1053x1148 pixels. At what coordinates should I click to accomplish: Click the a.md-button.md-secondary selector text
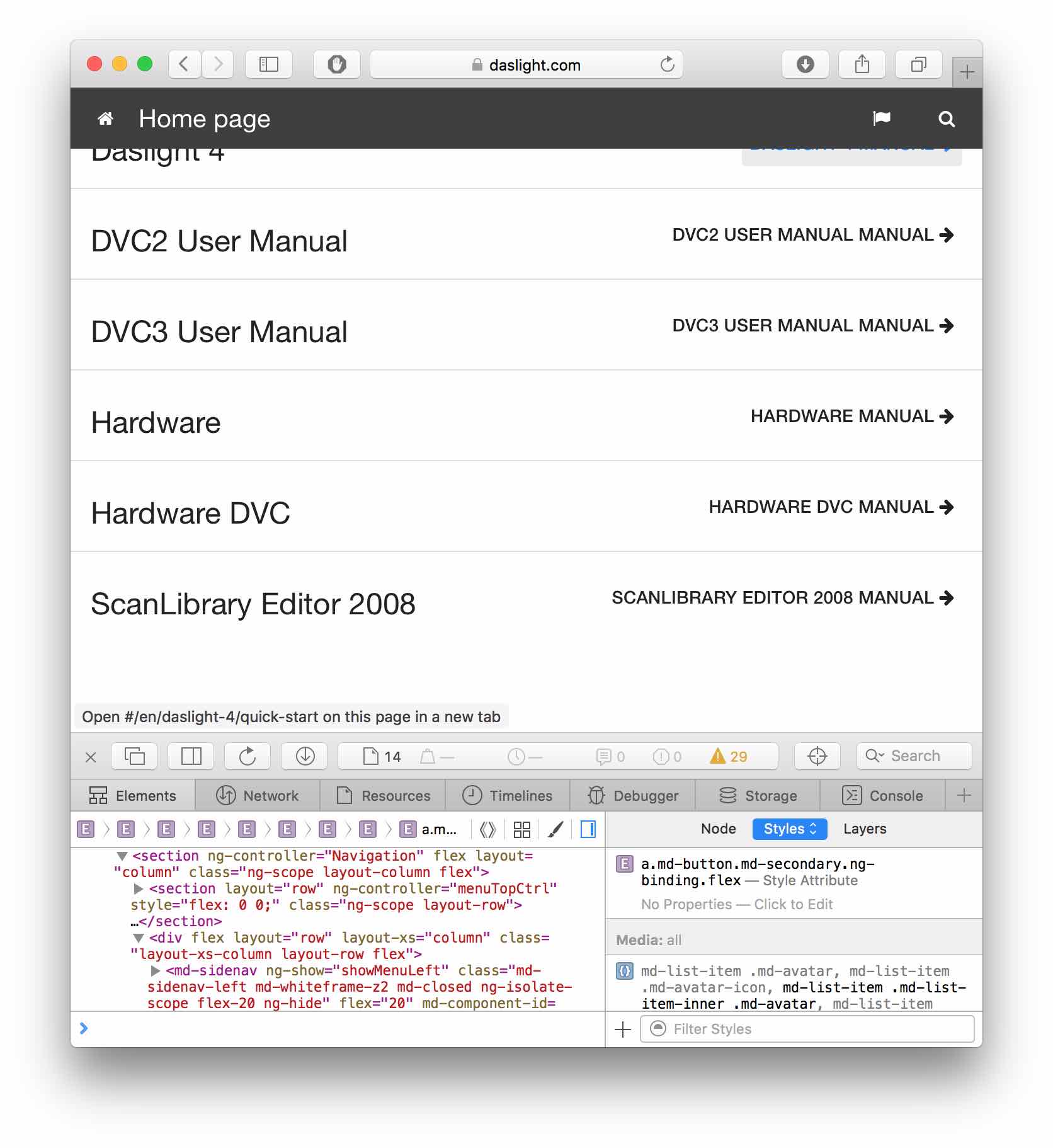tap(758, 872)
